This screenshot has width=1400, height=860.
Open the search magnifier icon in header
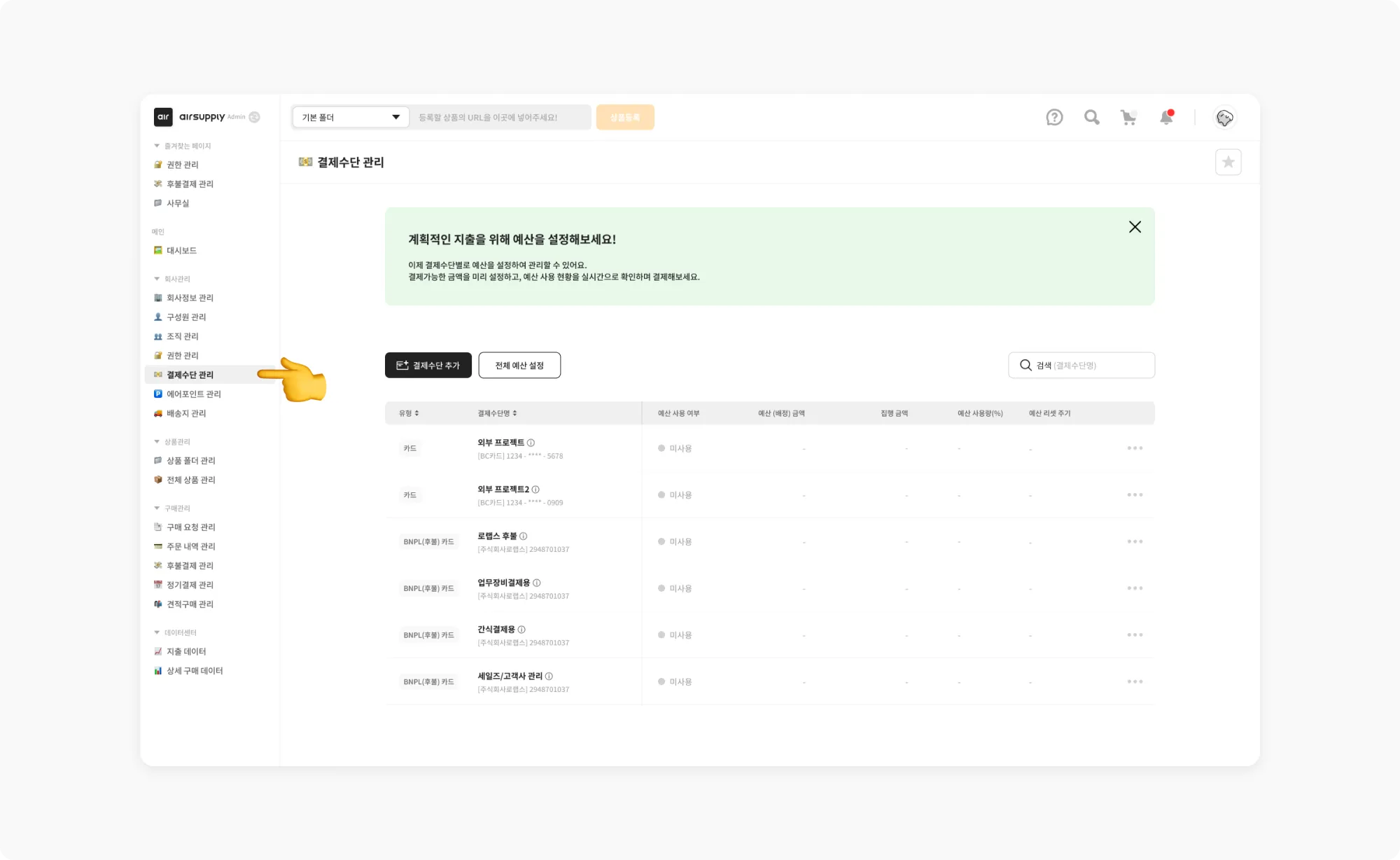pos(1091,118)
